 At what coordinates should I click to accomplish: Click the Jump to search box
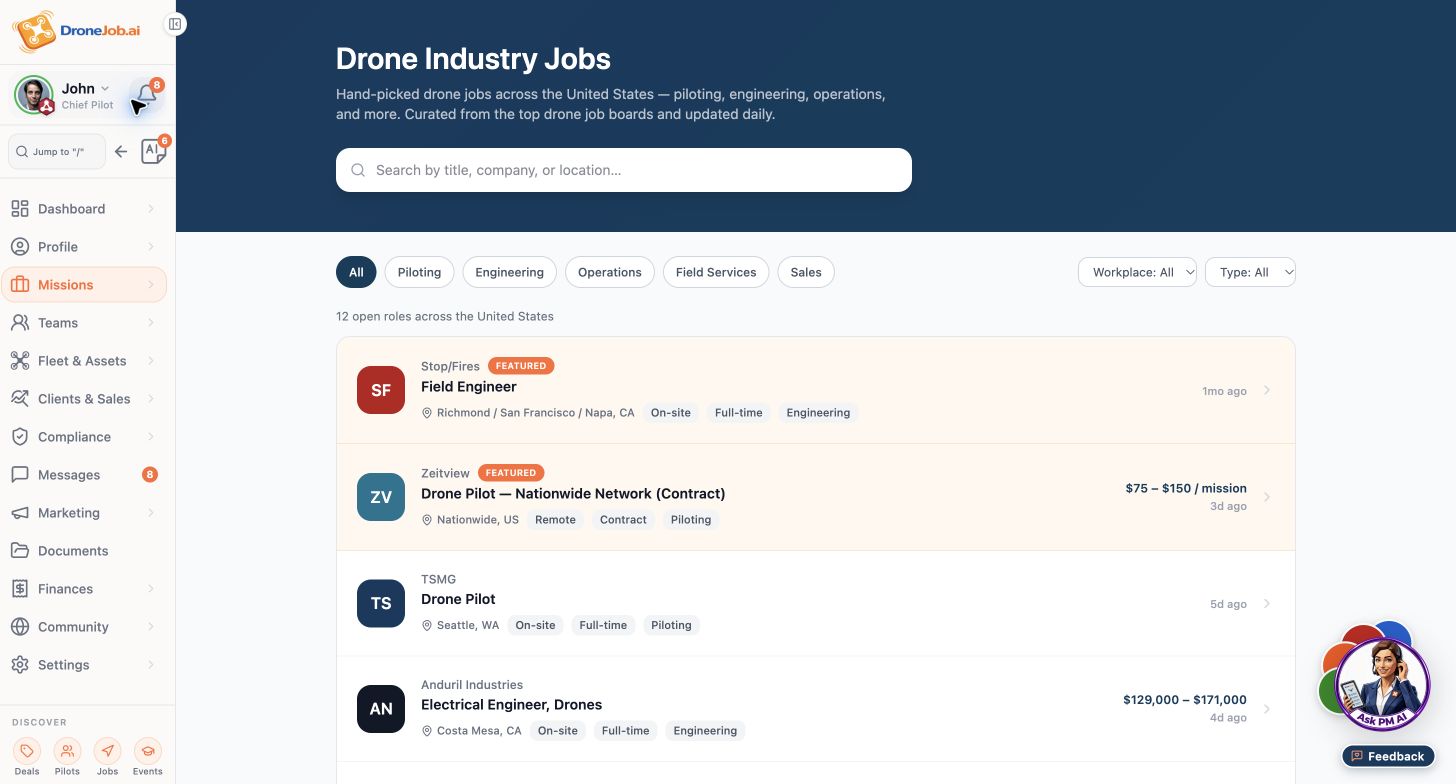pyautogui.click(x=57, y=152)
